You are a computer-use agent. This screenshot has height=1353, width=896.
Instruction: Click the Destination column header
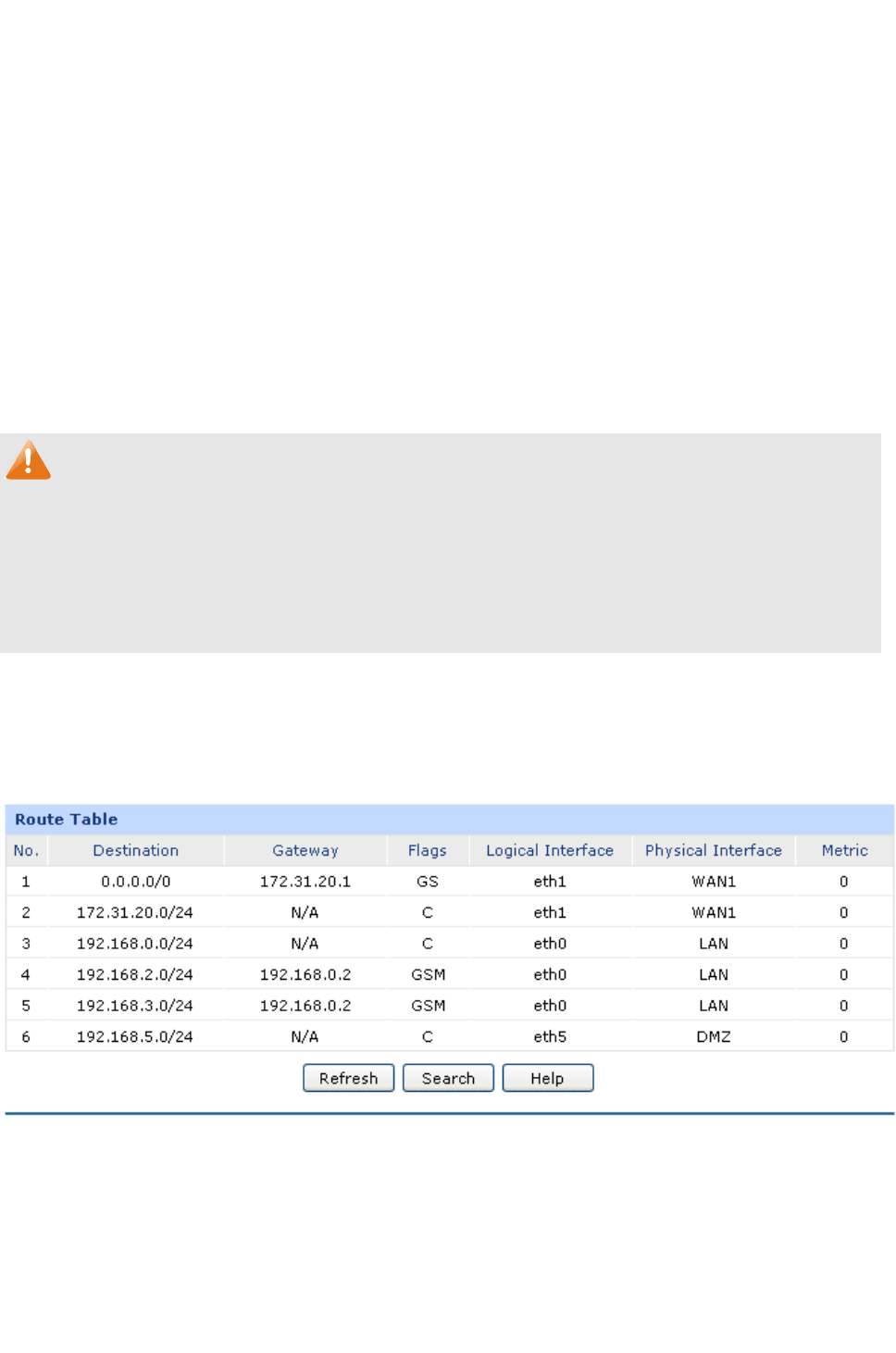pos(135,850)
